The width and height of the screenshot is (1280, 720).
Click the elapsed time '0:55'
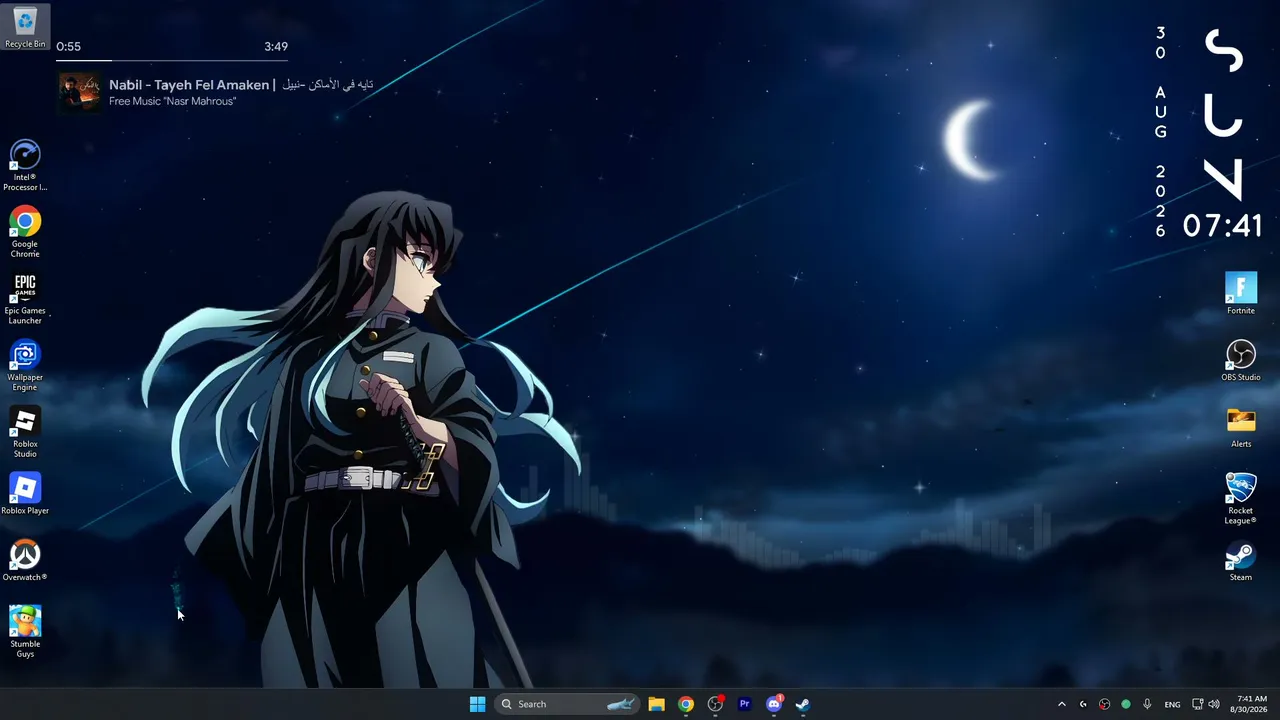[68, 46]
